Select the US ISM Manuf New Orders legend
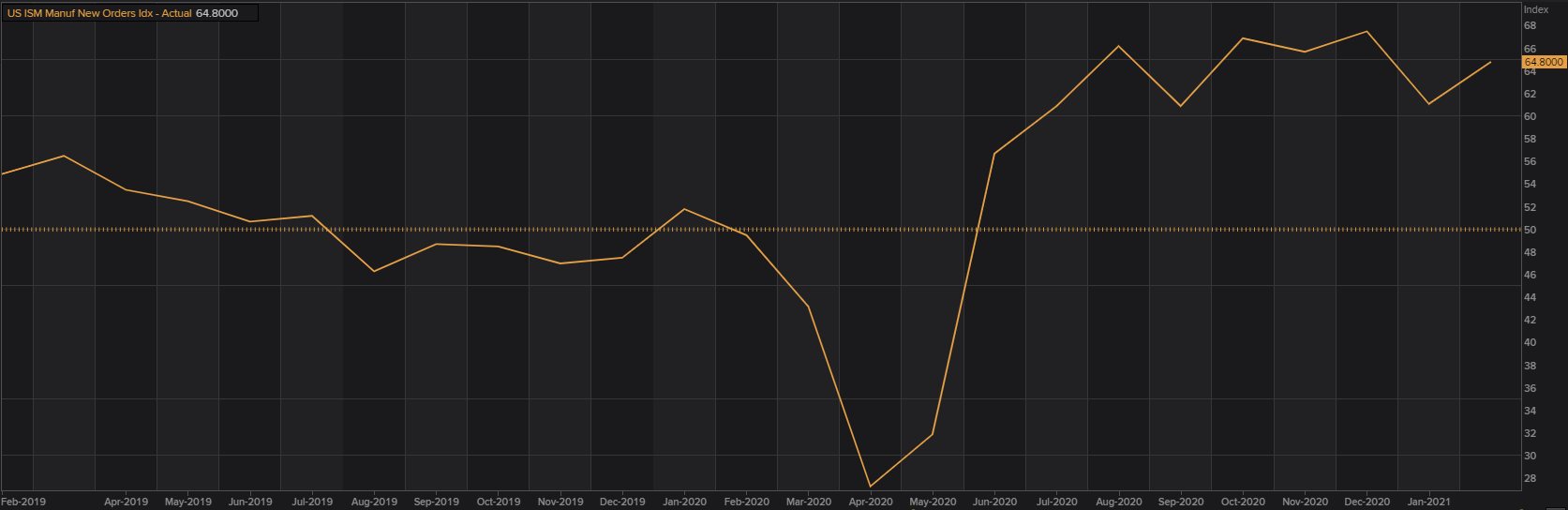This screenshot has width=1568, height=510. pos(129,13)
